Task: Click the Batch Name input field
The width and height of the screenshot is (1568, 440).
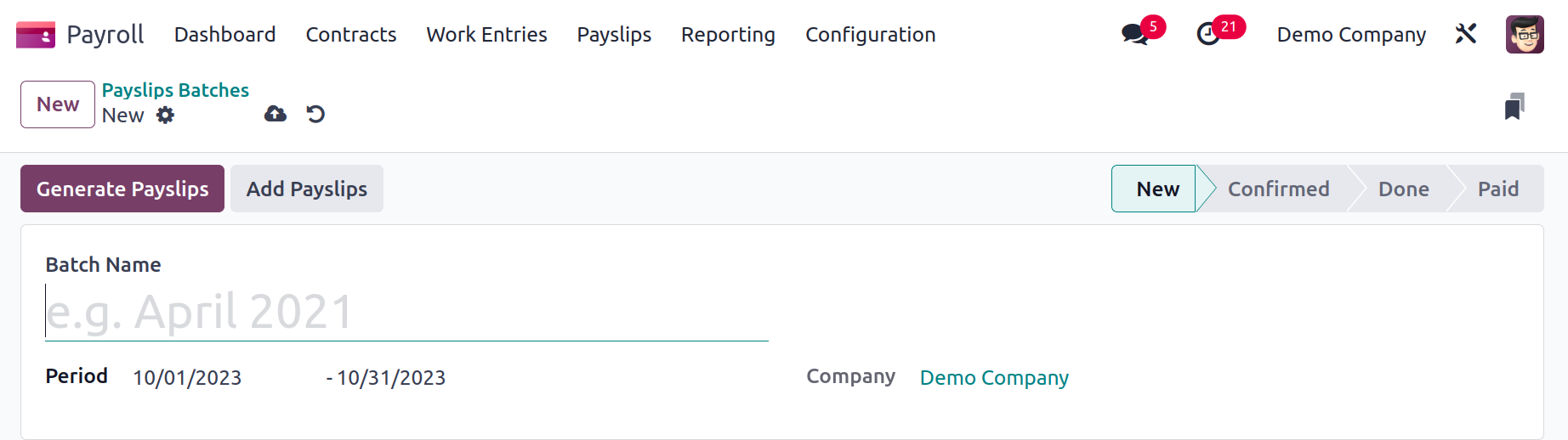Action: coord(406,312)
